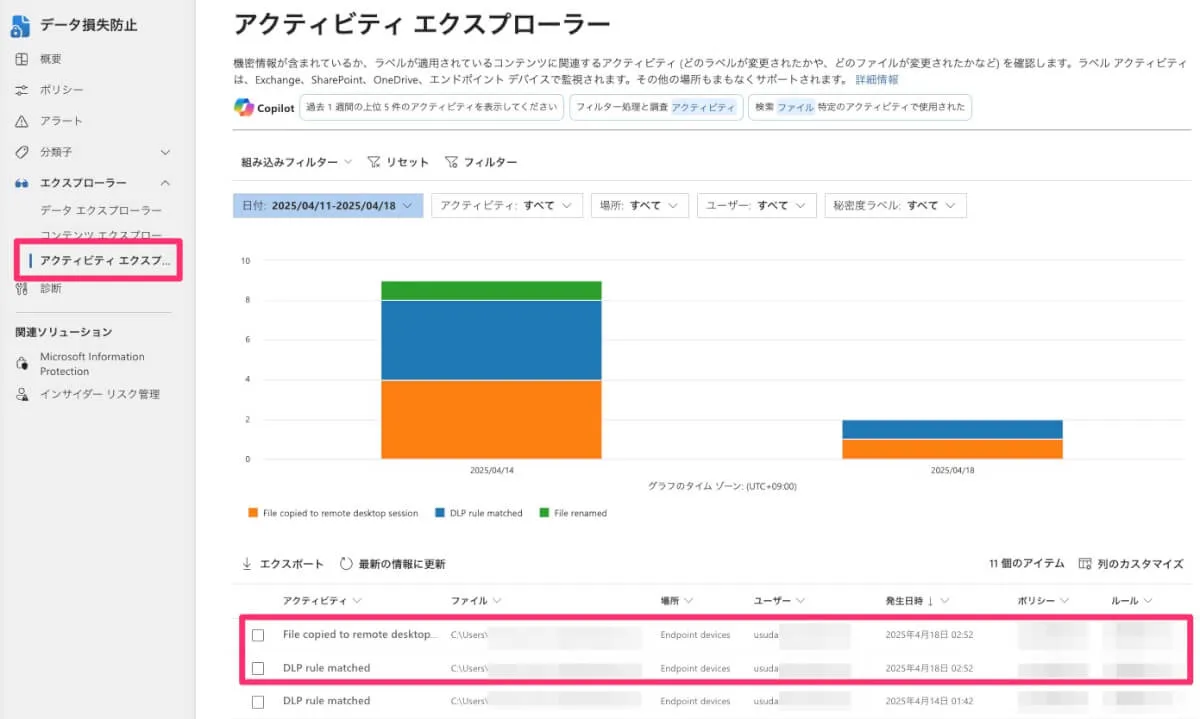Check the DLP rule matched 01:42 row checkbox
Viewport: 1200px width, 719px height.
258,701
